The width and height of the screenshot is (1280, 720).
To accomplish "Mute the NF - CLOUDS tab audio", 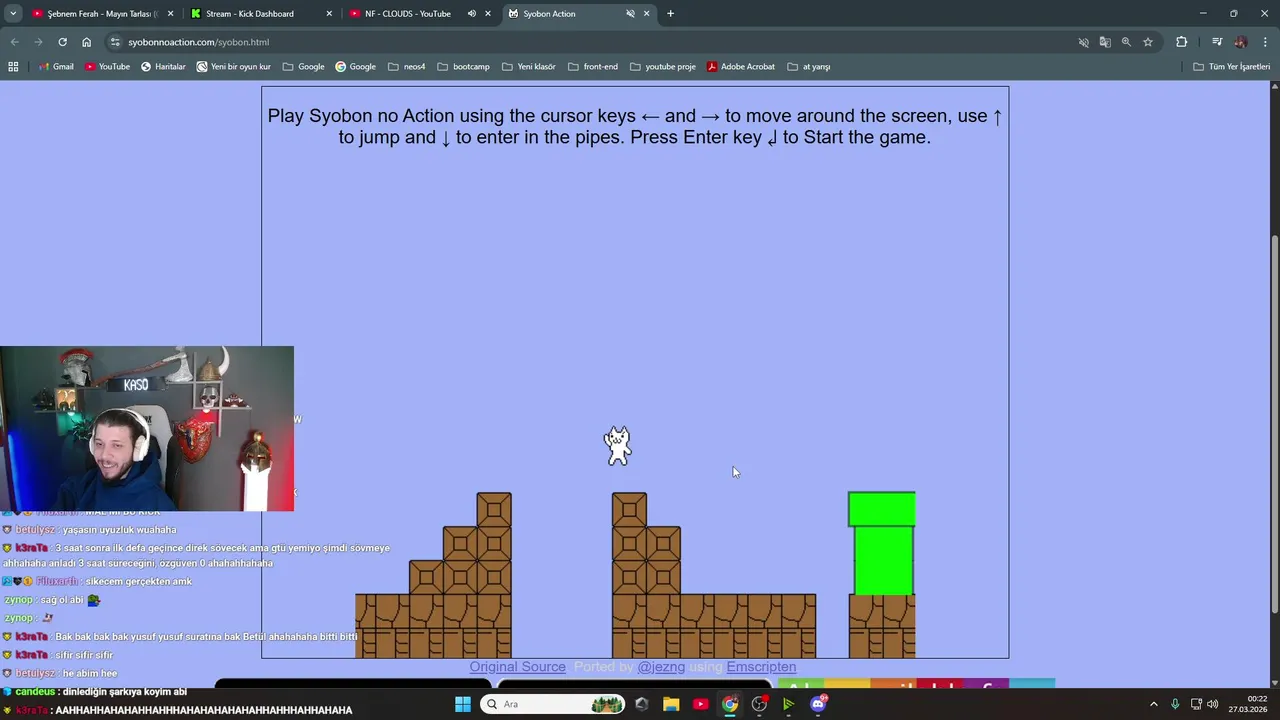I will pos(472,14).
